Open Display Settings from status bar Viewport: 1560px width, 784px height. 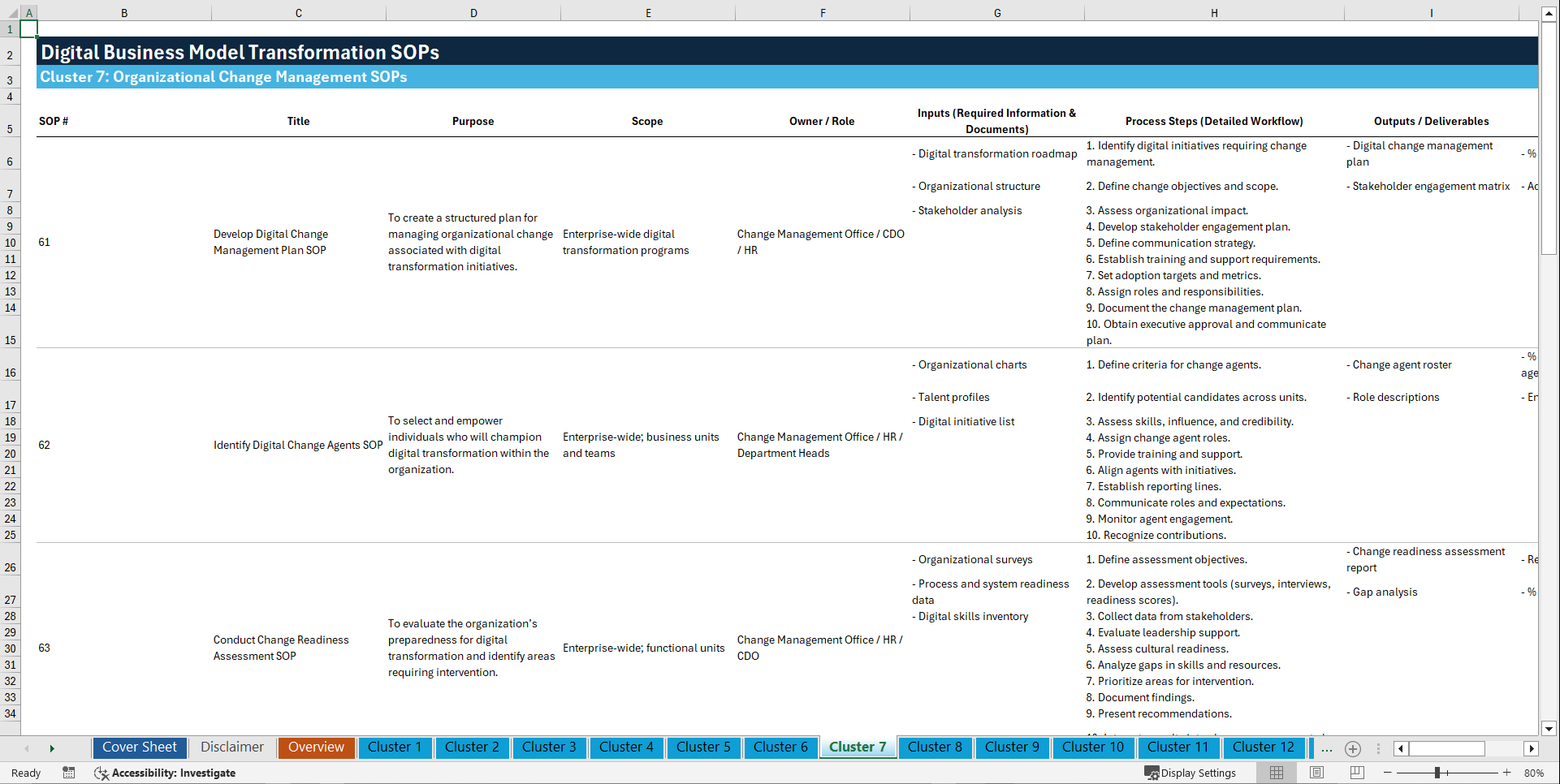(1191, 773)
